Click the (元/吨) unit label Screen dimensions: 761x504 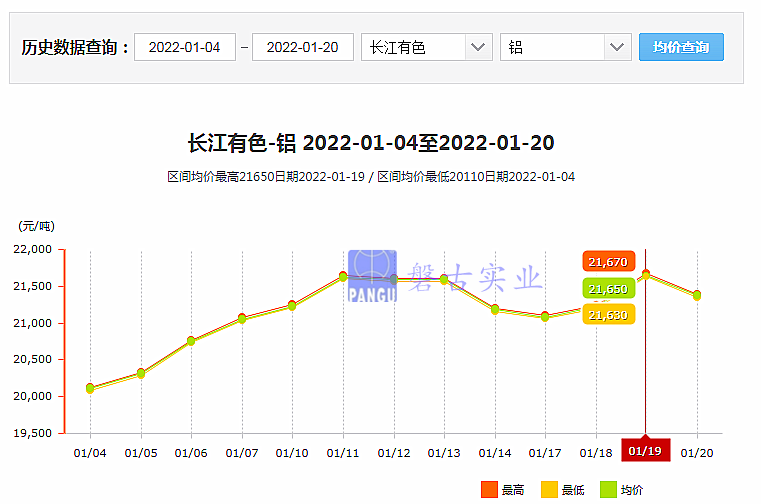36,226
